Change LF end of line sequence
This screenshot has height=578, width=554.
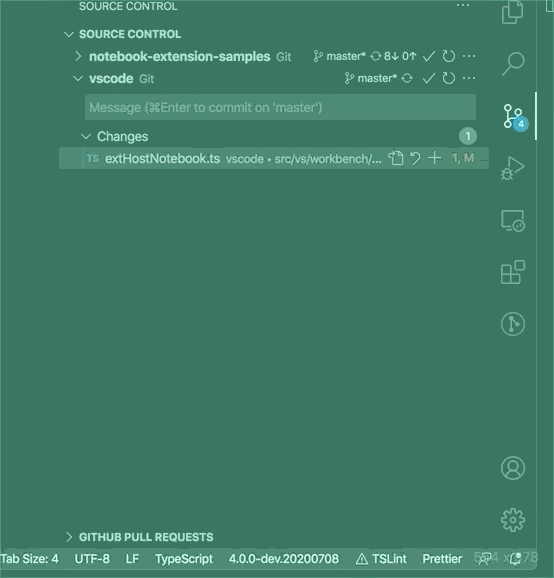[x=132, y=559]
